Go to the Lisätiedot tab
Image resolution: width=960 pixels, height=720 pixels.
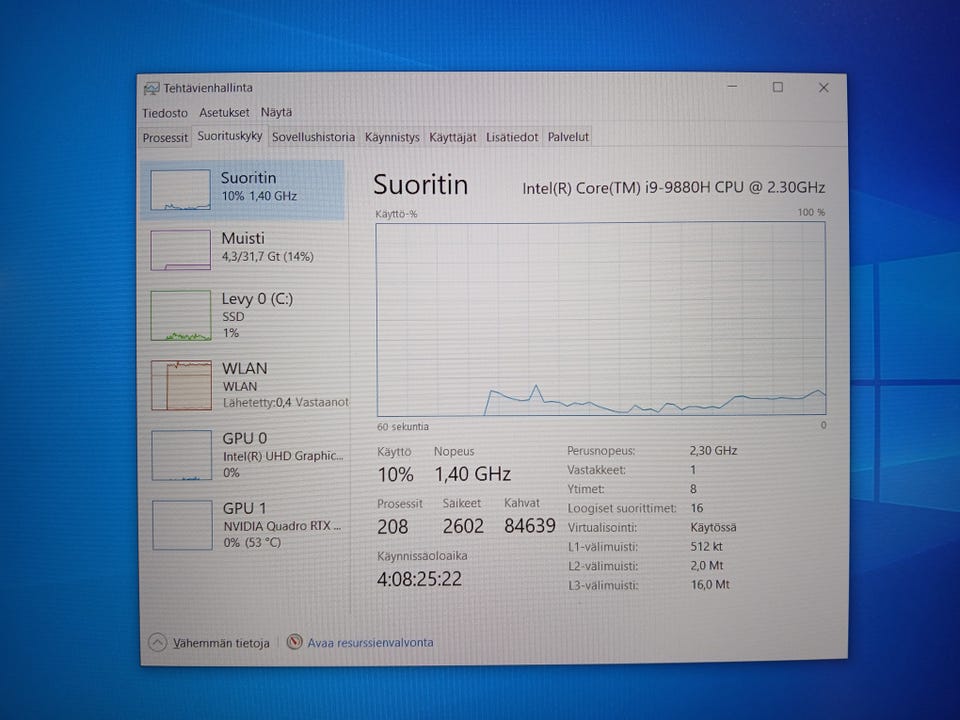click(512, 137)
